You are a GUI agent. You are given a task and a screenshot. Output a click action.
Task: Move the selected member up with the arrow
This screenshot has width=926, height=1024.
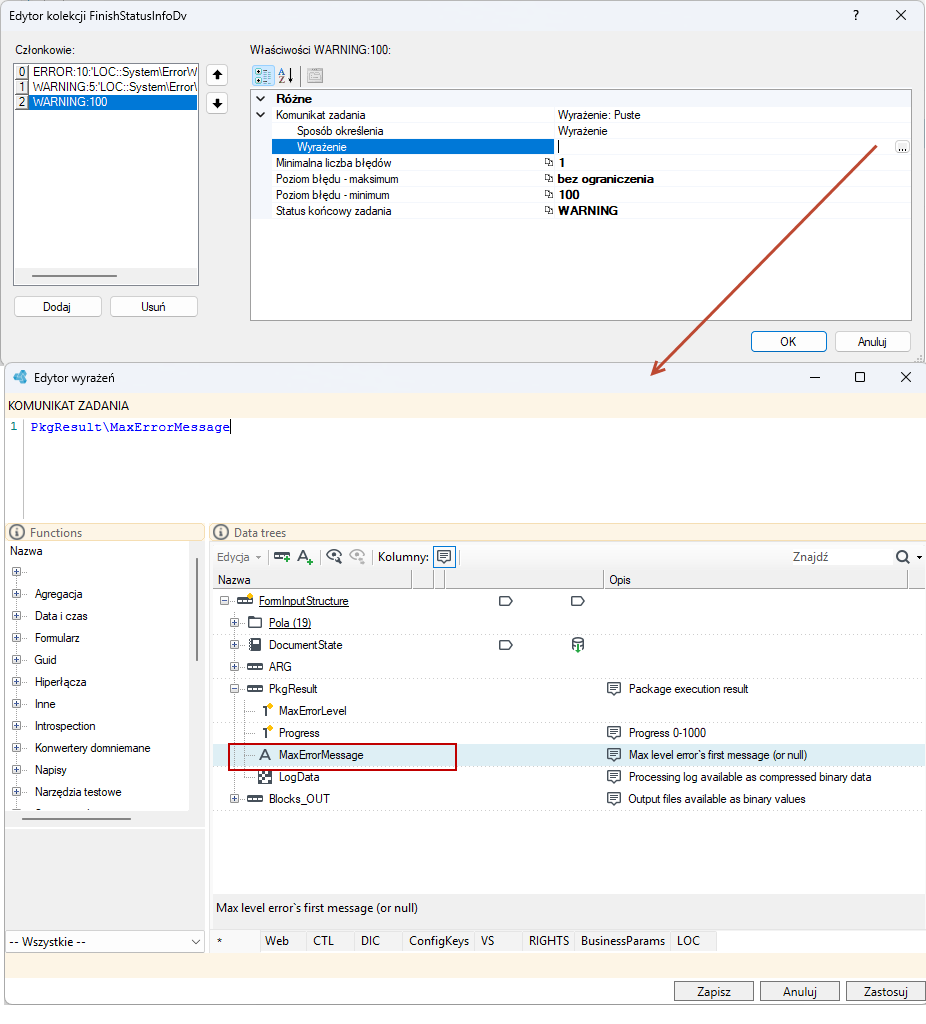point(217,75)
